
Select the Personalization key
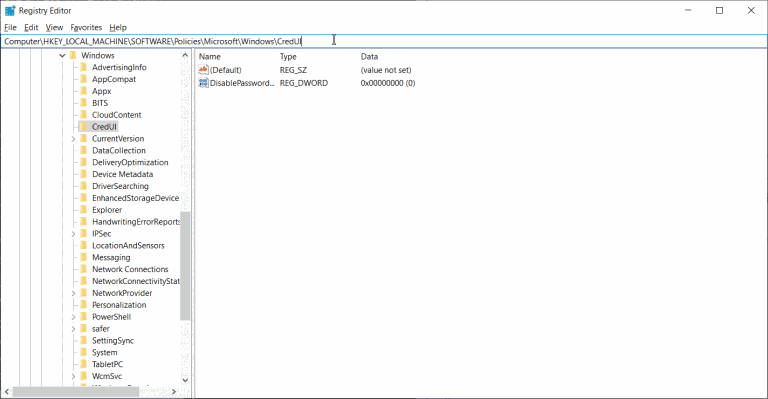119,305
